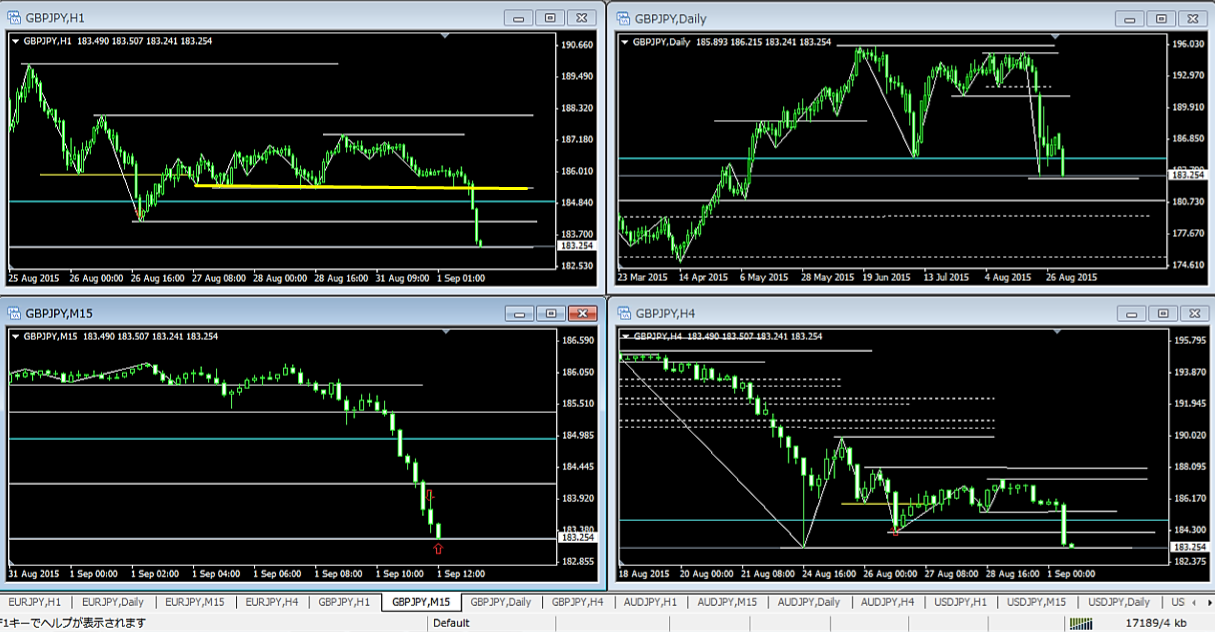
Task: Open the AUDJPY,H4 chart tab
Action: pos(885,602)
